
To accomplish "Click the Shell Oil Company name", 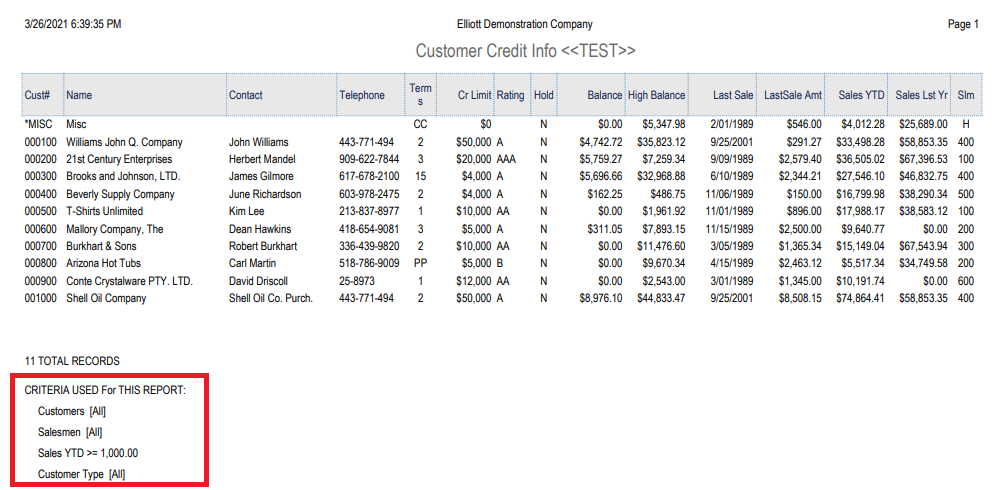I will [x=106, y=298].
